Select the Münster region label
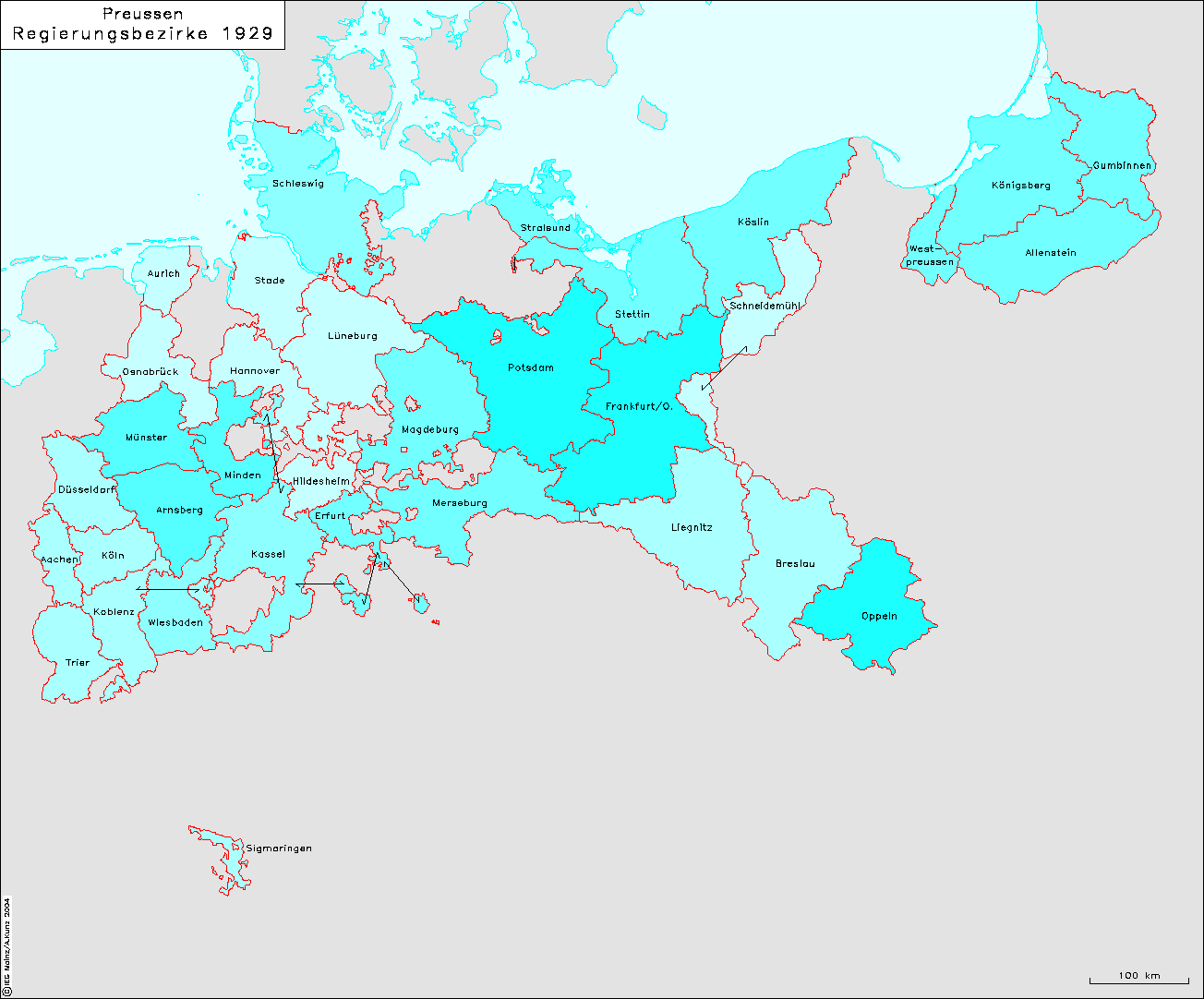1204x999 pixels. (147, 438)
